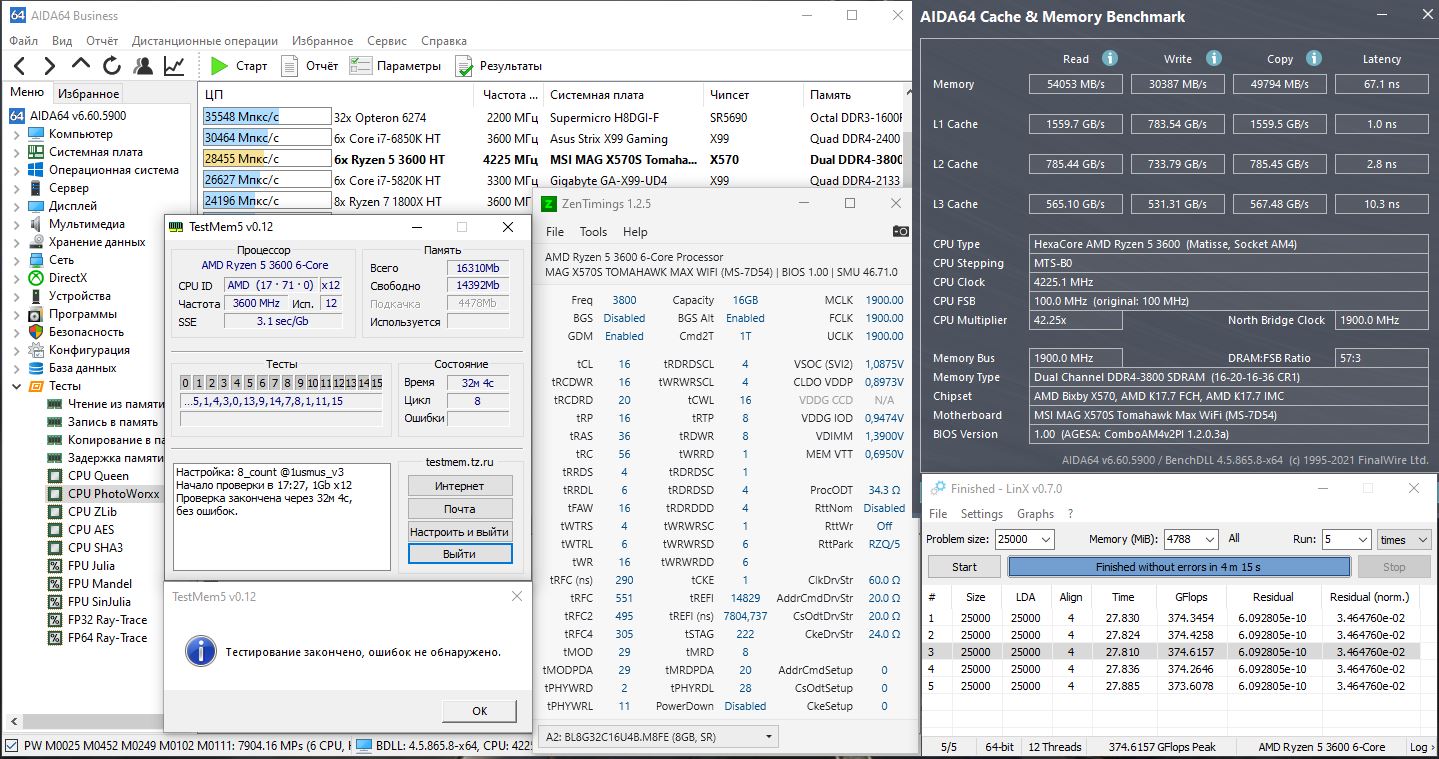Open Результаты from the AIDA64 toolbar
1439x759 pixels.
pyautogui.click(x=498, y=66)
